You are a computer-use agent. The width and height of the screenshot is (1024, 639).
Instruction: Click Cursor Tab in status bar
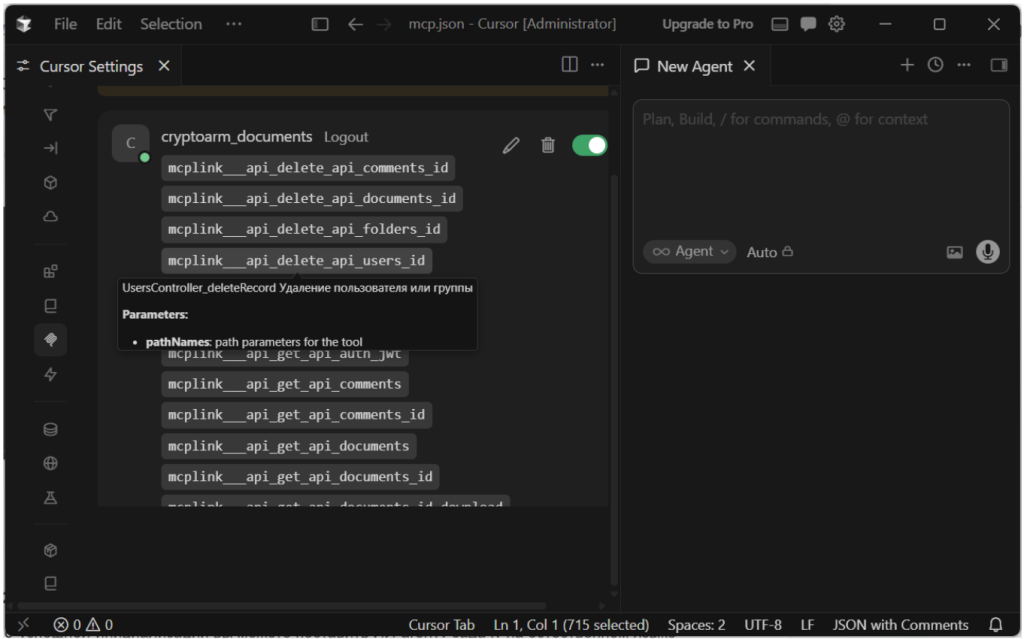point(441,625)
